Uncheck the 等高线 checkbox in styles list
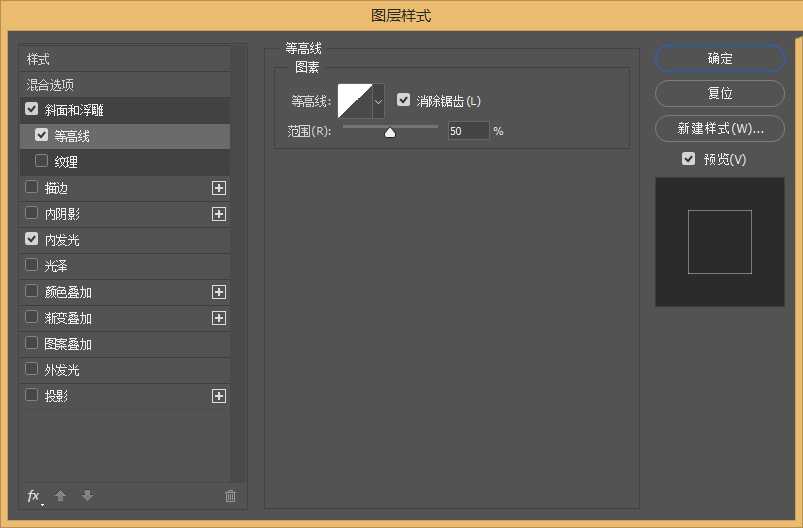The width and height of the screenshot is (803, 528). pyautogui.click(x=41, y=135)
